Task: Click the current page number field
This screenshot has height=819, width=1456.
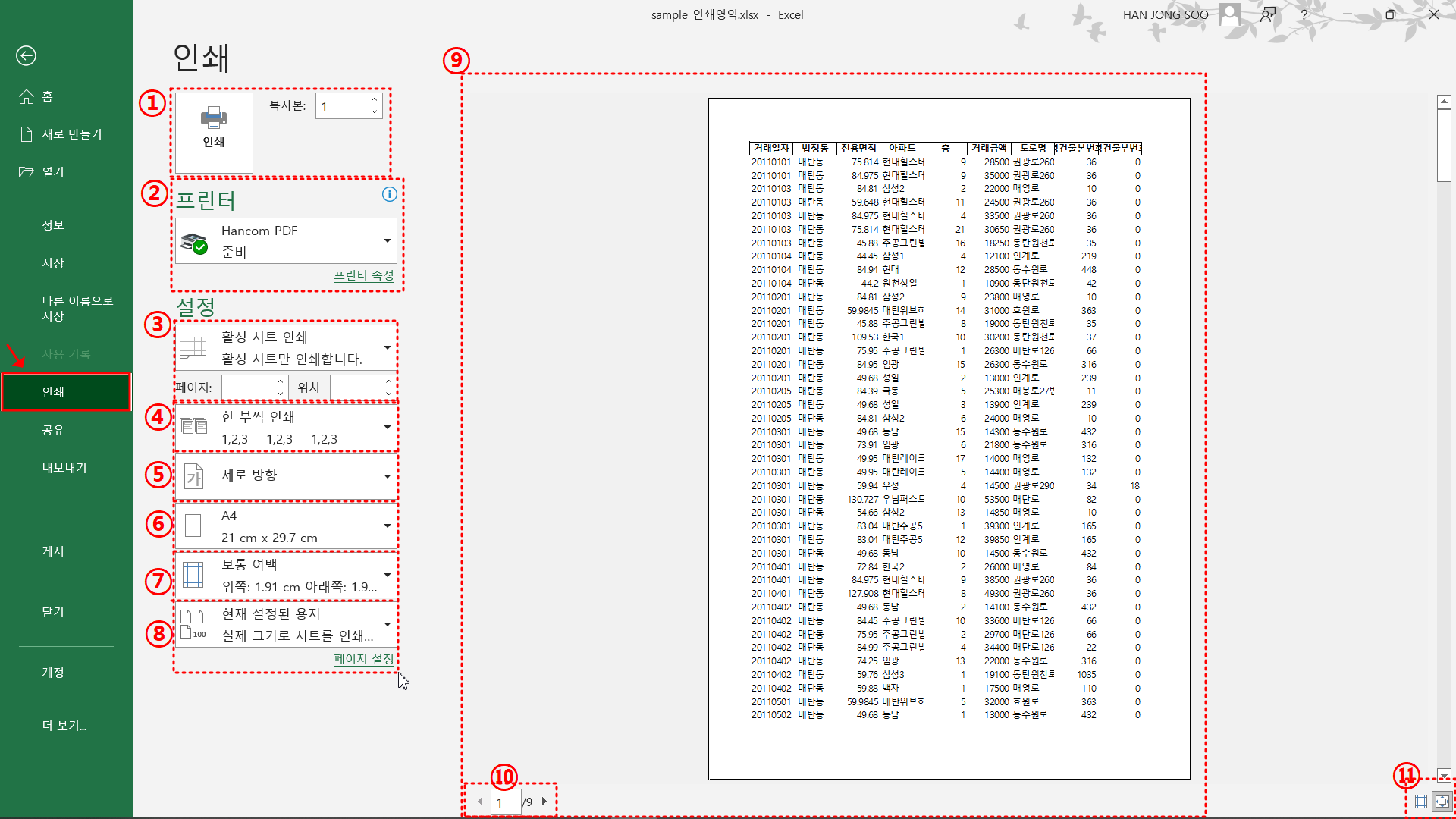Action: pos(505,802)
